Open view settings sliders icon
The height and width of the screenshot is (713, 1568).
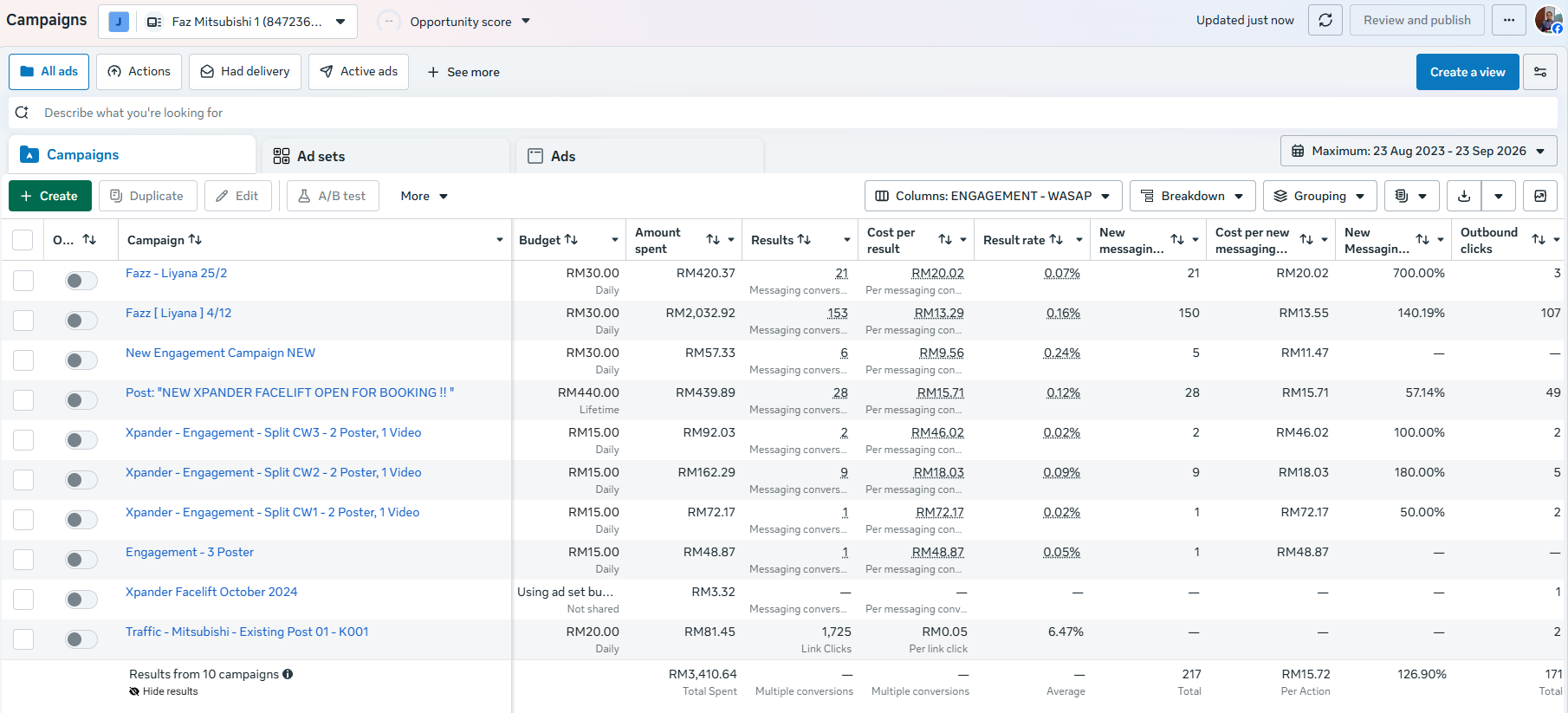[x=1540, y=72]
